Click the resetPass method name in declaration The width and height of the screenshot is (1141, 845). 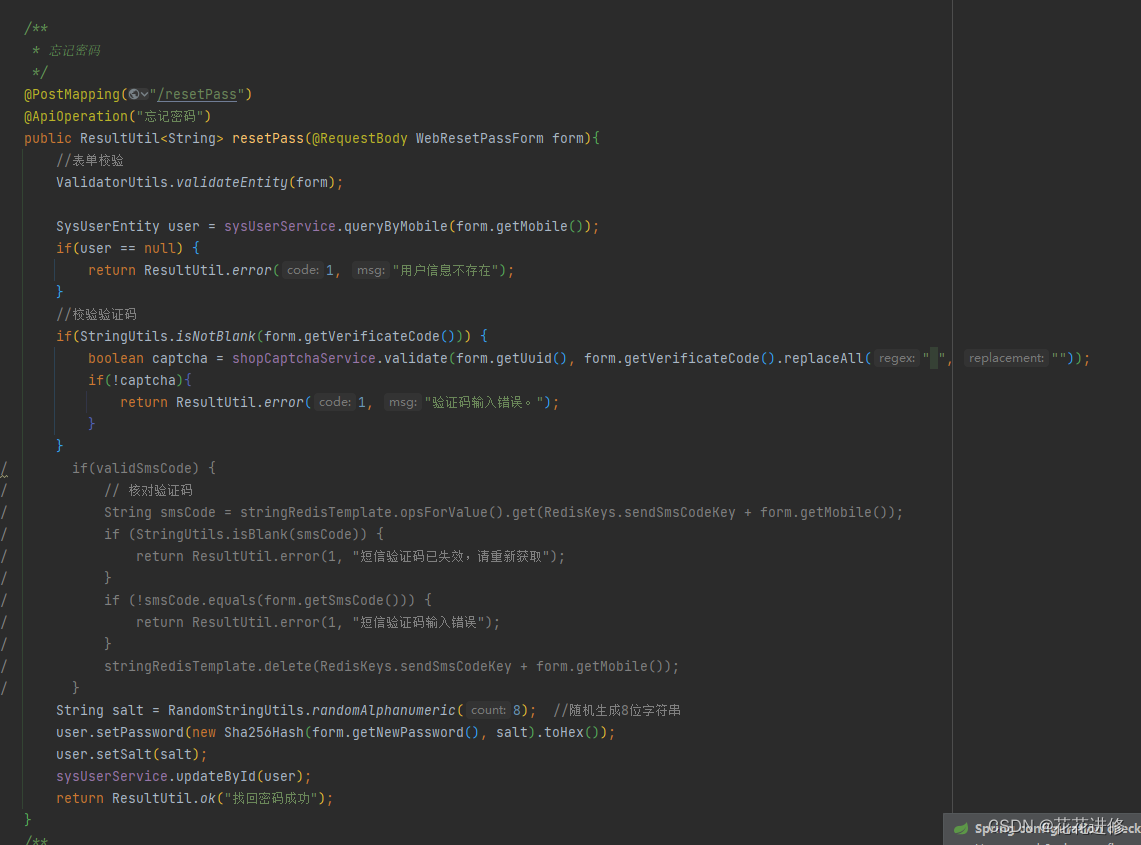tap(268, 138)
